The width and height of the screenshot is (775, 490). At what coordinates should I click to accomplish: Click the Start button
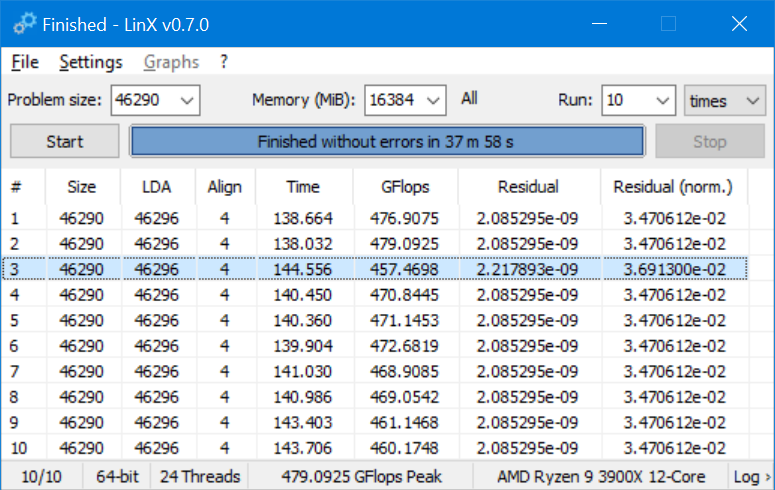pos(65,141)
